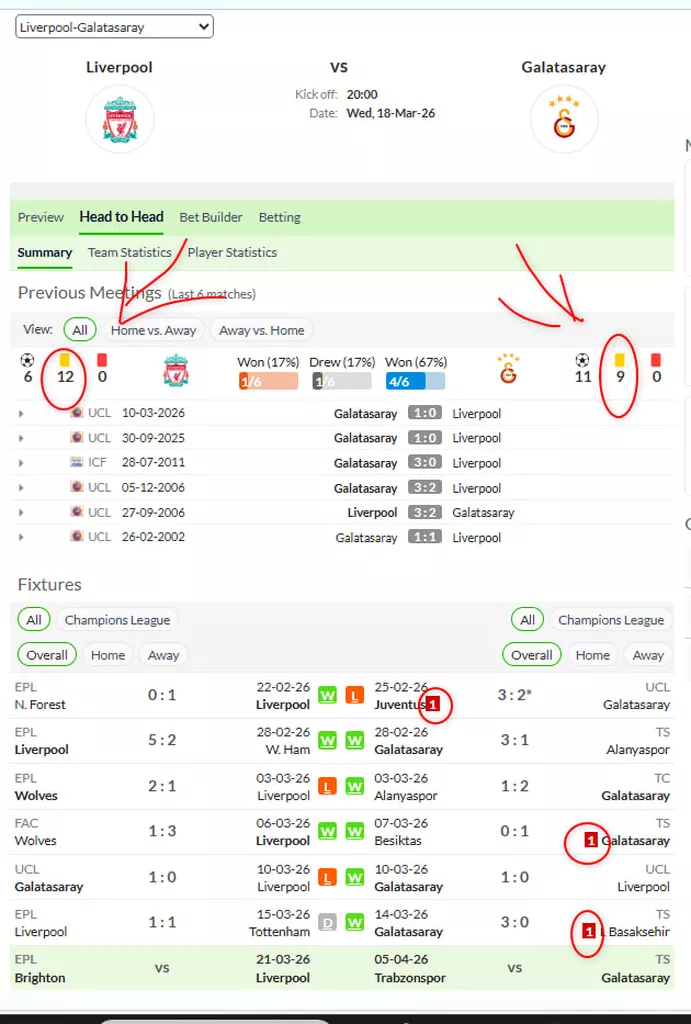Screen dimensions: 691x1024
Task: Click the right Fixtures 'Champions League' filter button
Action: tap(611, 620)
